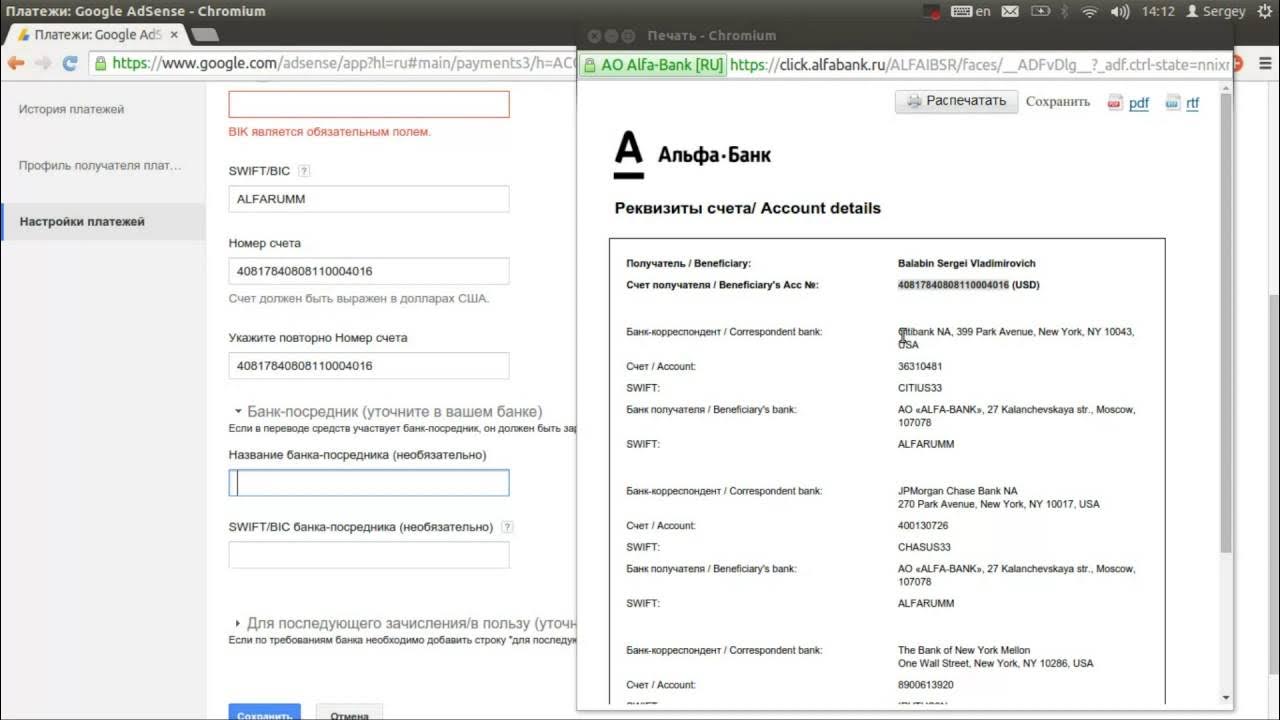This screenshot has width=1280, height=720.
Task: Reload the AdSense page
Action: coord(70,63)
